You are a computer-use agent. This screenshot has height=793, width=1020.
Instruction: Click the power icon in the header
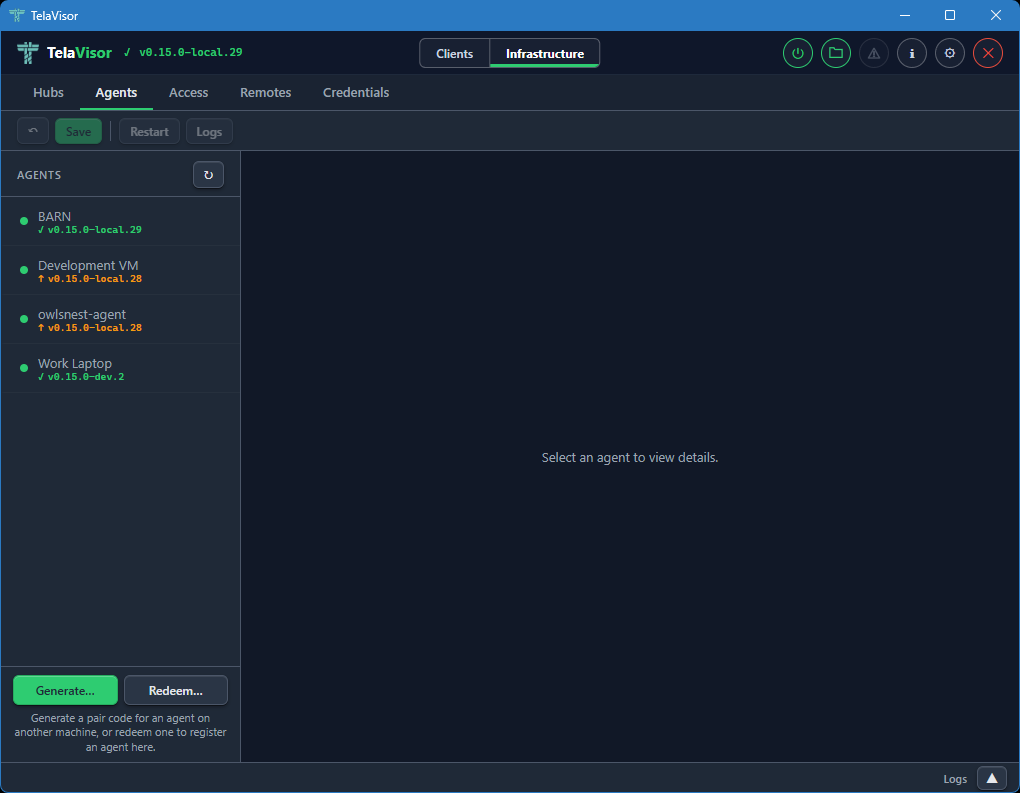point(798,53)
